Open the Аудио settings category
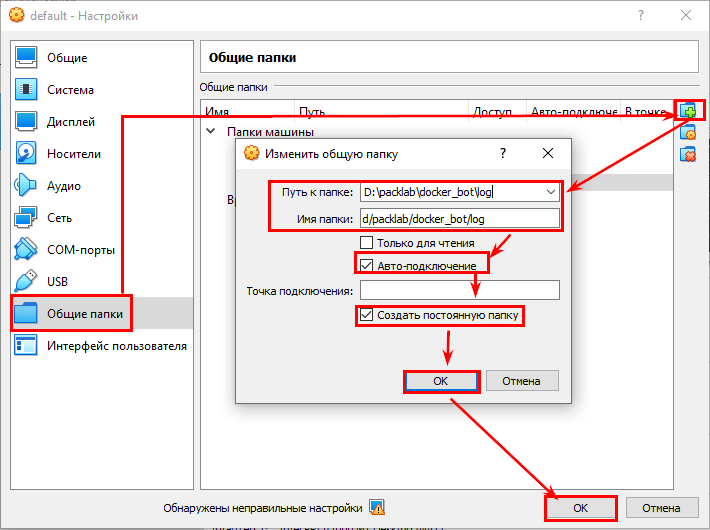 [x=102, y=185]
